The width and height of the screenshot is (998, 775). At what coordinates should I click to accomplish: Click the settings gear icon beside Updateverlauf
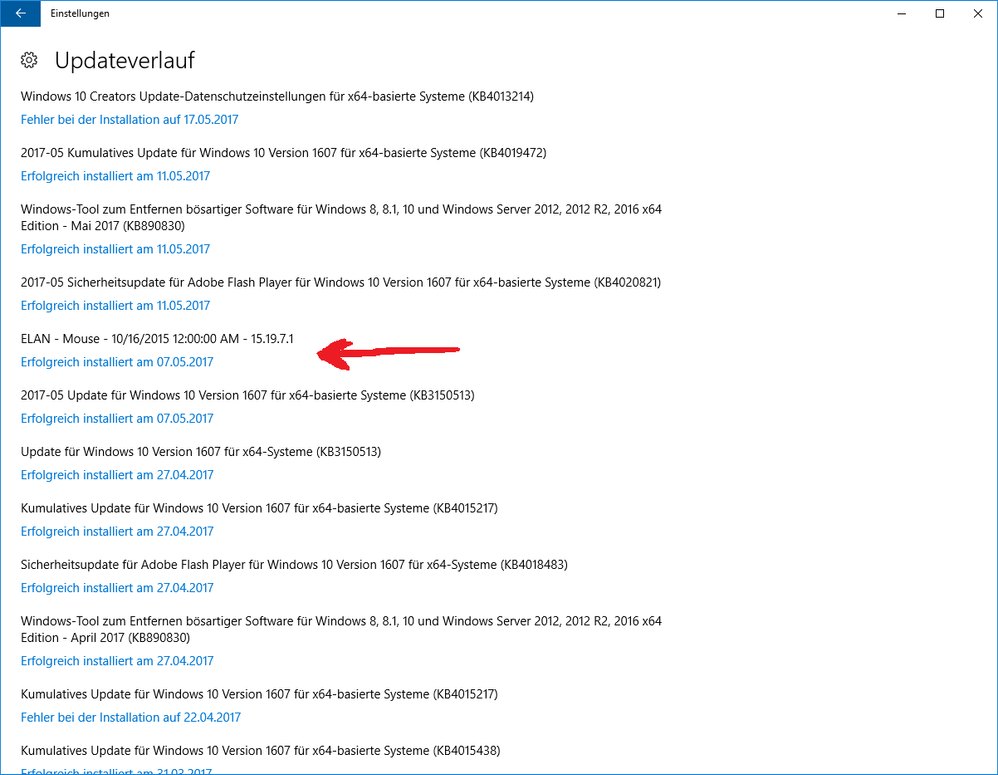[x=29, y=60]
